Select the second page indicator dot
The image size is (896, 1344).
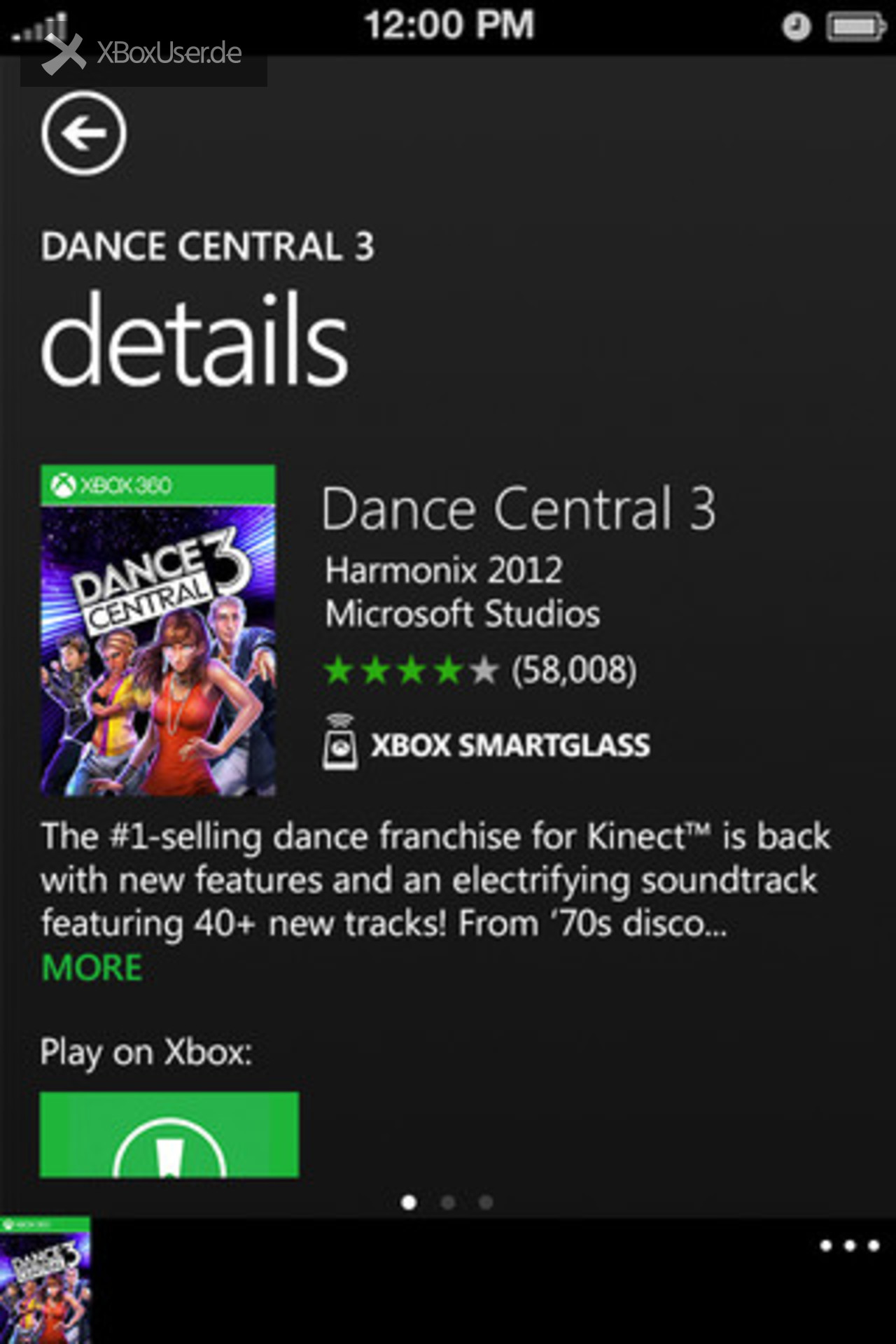click(448, 1202)
